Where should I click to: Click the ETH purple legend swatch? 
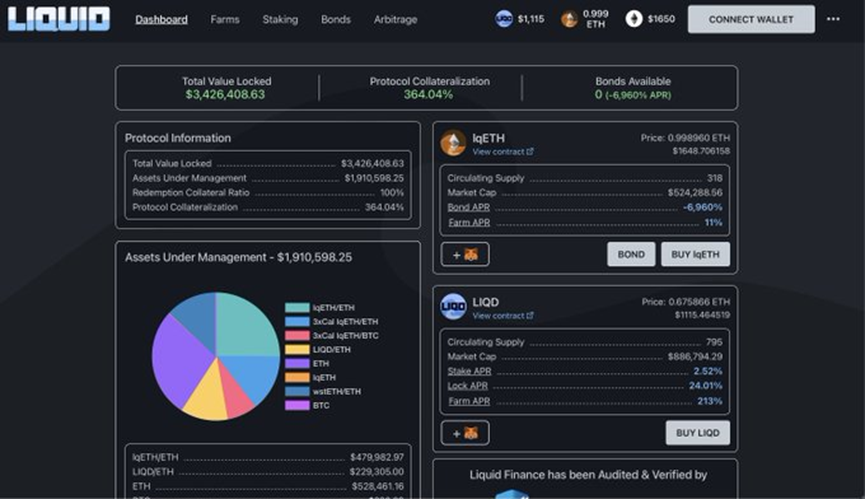[297, 363]
